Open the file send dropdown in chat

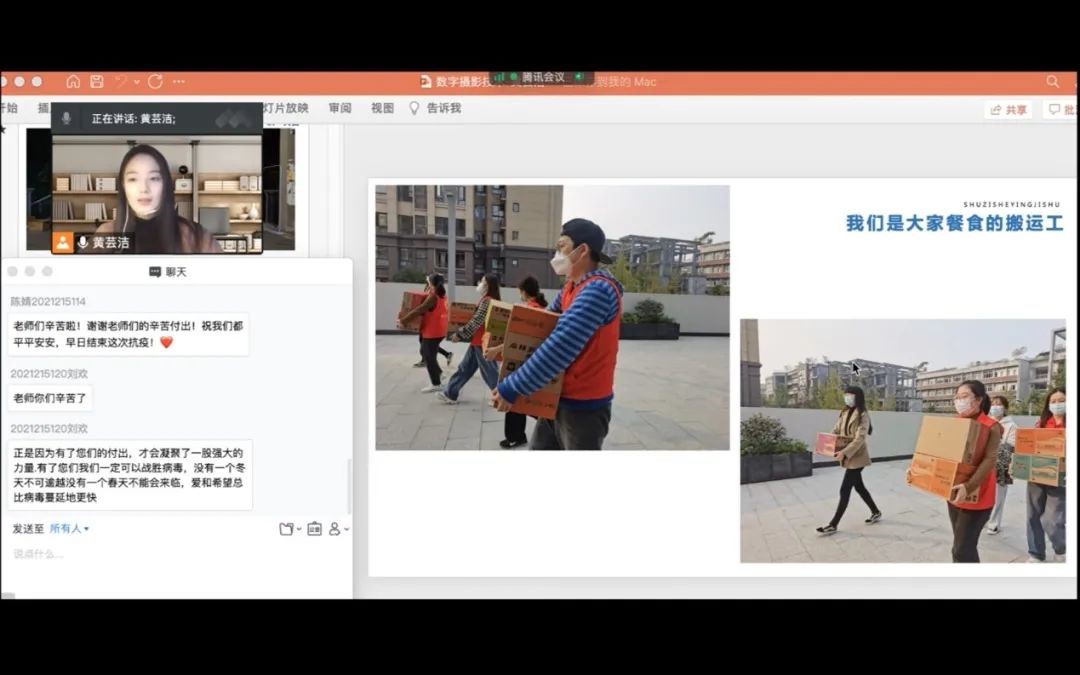pyautogui.click(x=289, y=529)
